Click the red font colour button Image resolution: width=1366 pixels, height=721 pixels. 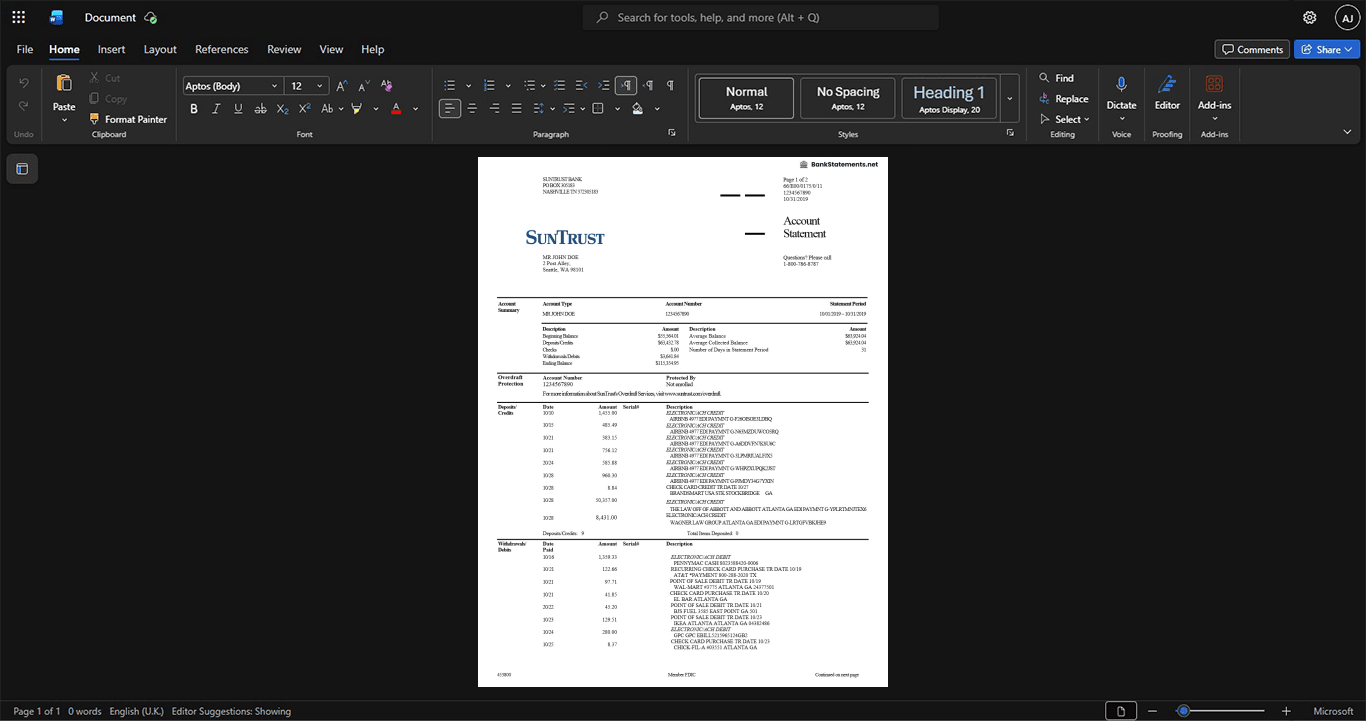[x=397, y=108]
